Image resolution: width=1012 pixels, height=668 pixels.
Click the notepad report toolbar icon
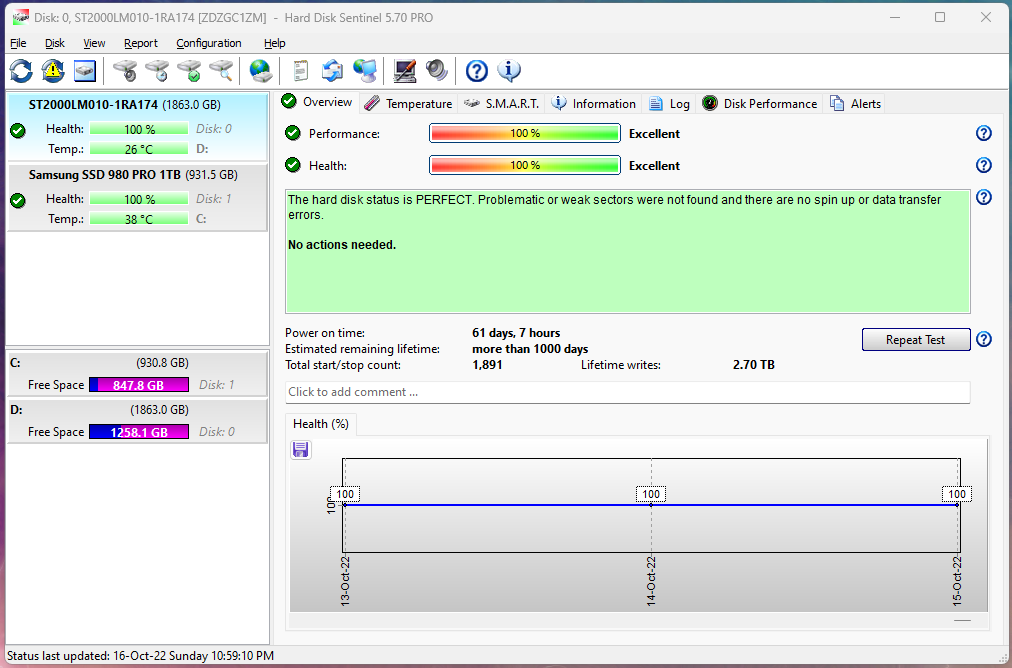300,70
